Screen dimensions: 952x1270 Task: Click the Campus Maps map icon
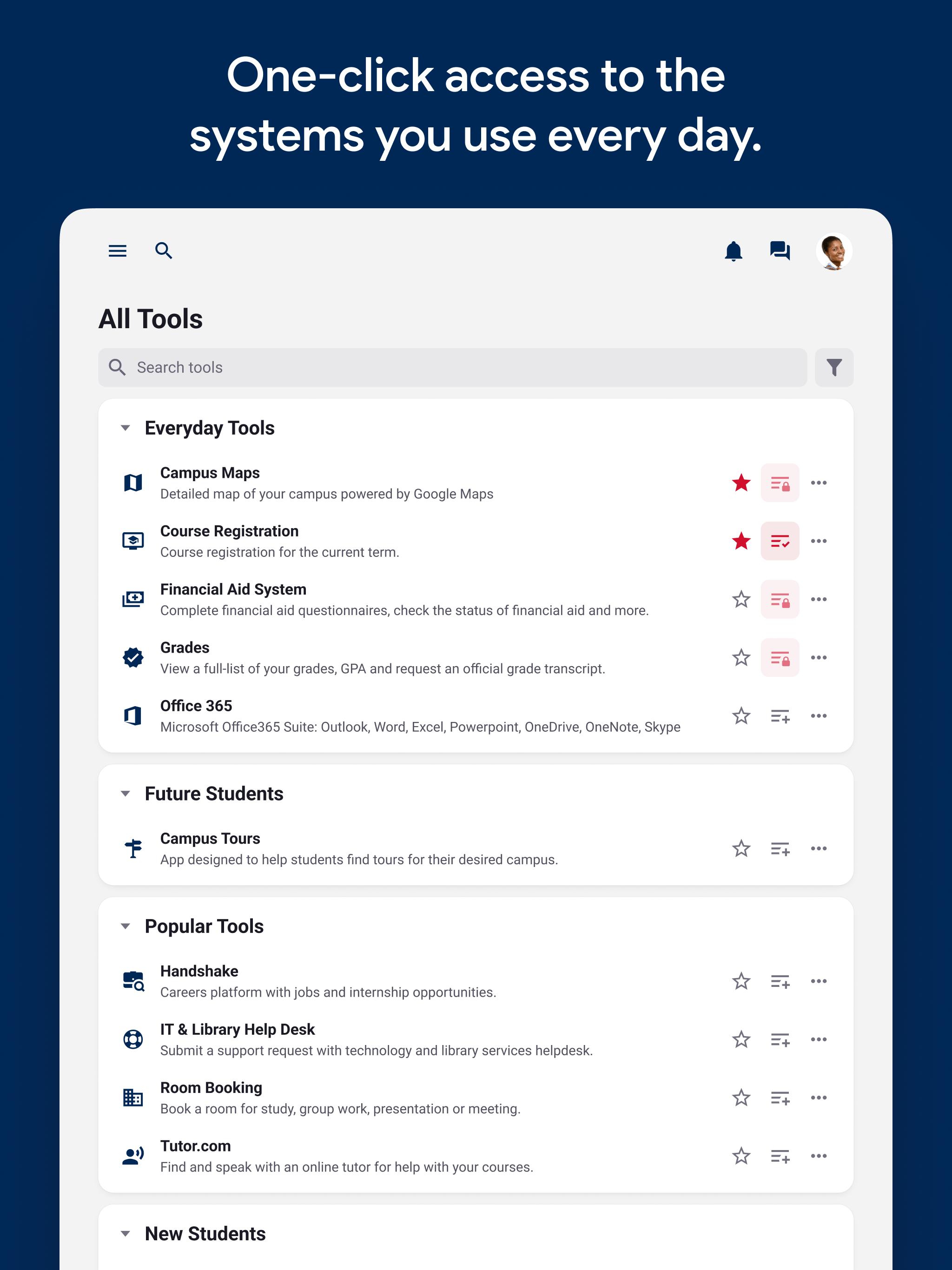pos(132,483)
